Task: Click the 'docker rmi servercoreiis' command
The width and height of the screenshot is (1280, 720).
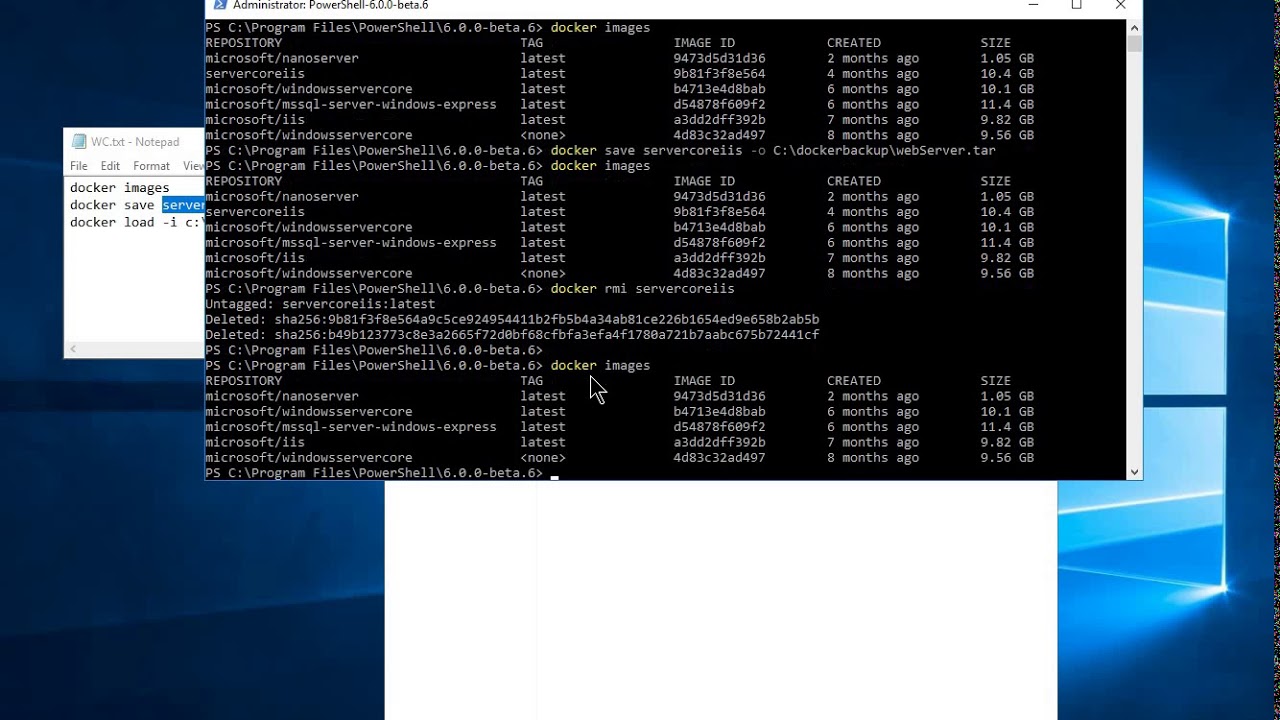Action: point(642,288)
